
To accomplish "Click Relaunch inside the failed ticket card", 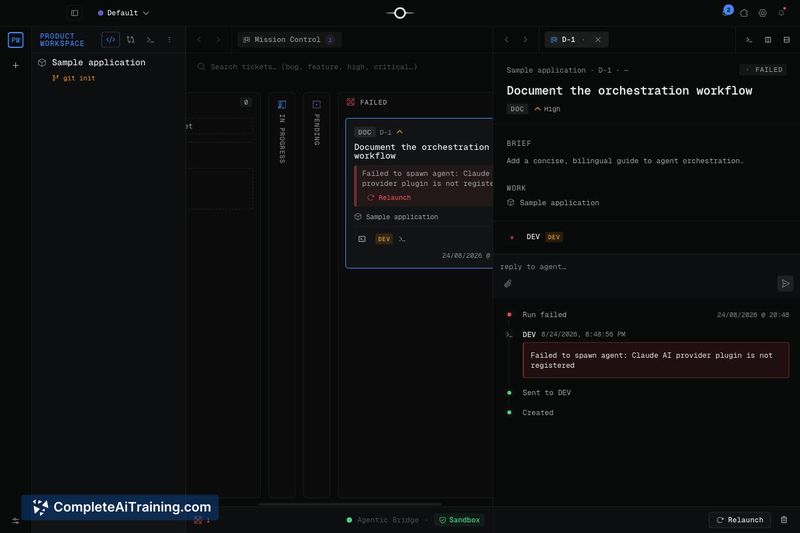I will point(389,197).
